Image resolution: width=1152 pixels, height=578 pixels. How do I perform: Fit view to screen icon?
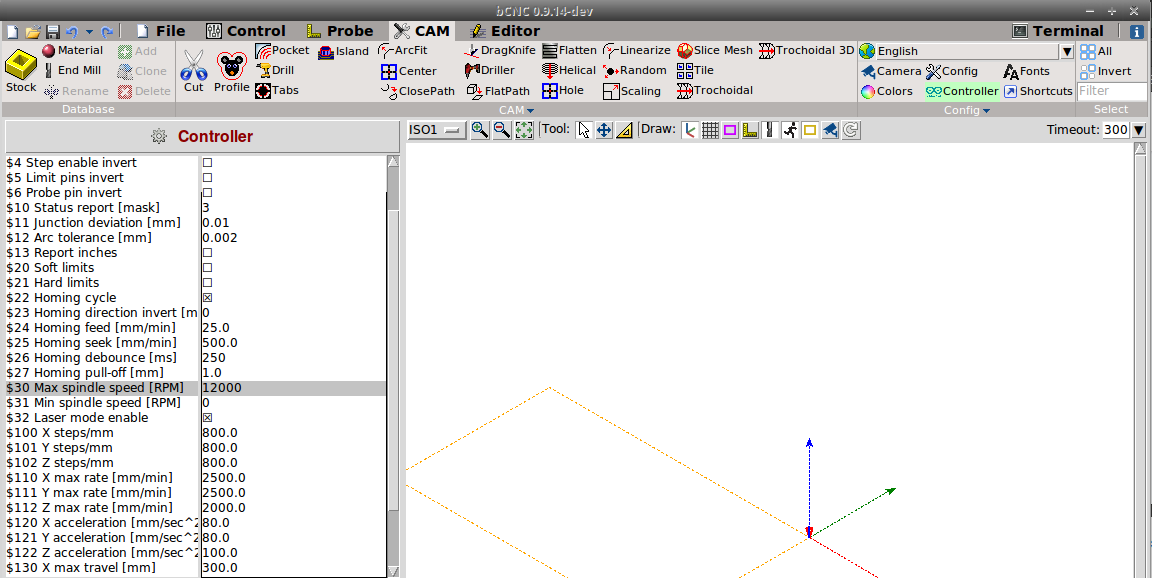[x=523, y=130]
